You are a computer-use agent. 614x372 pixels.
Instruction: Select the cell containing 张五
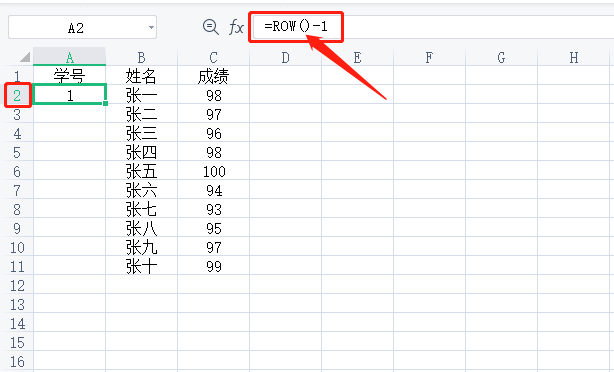click(x=141, y=171)
